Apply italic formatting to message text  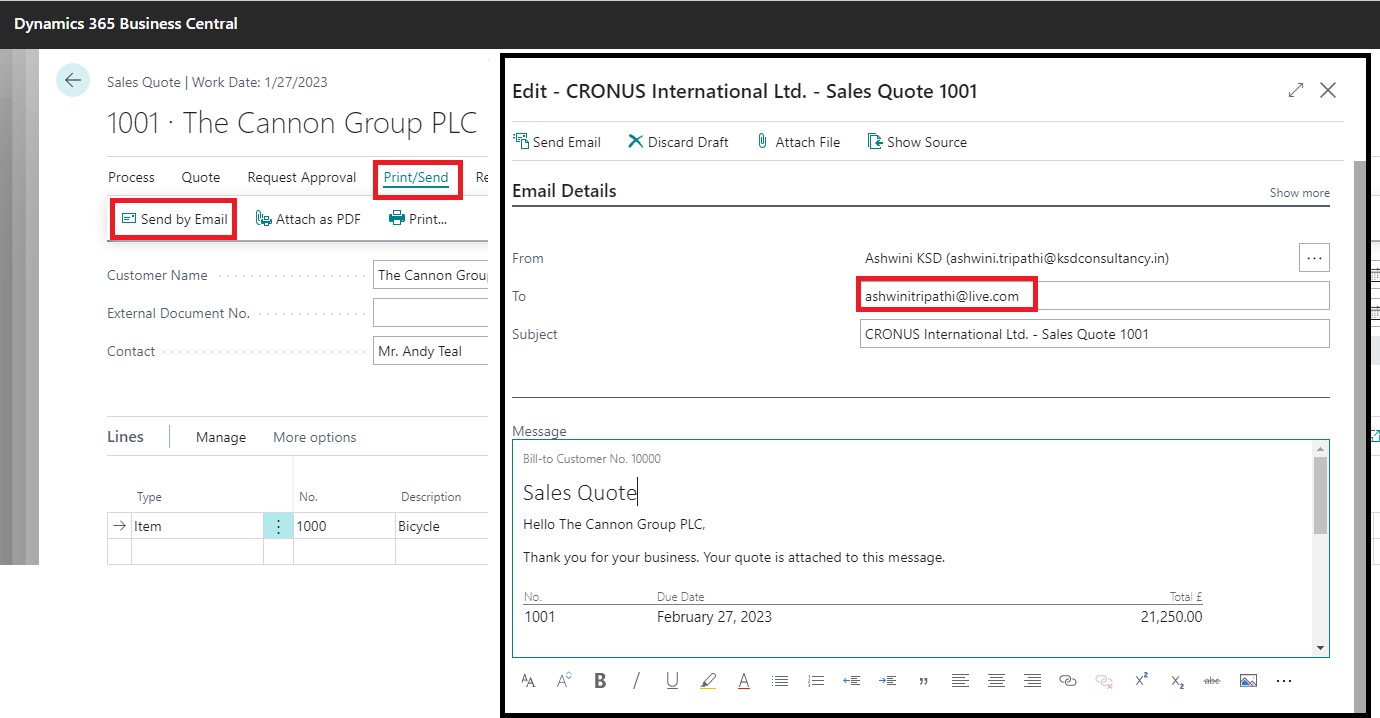click(x=636, y=681)
